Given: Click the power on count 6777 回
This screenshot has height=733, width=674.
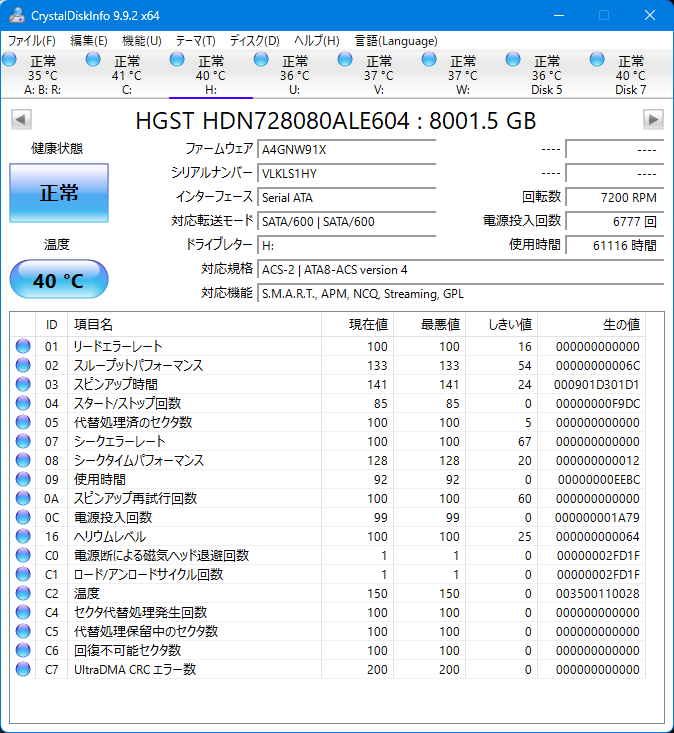Looking at the screenshot, I should (614, 221).
